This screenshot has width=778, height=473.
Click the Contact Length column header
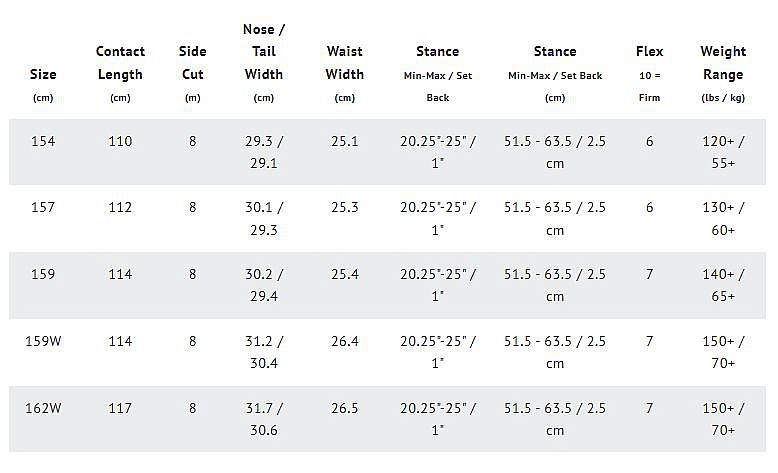coord(120,73)
